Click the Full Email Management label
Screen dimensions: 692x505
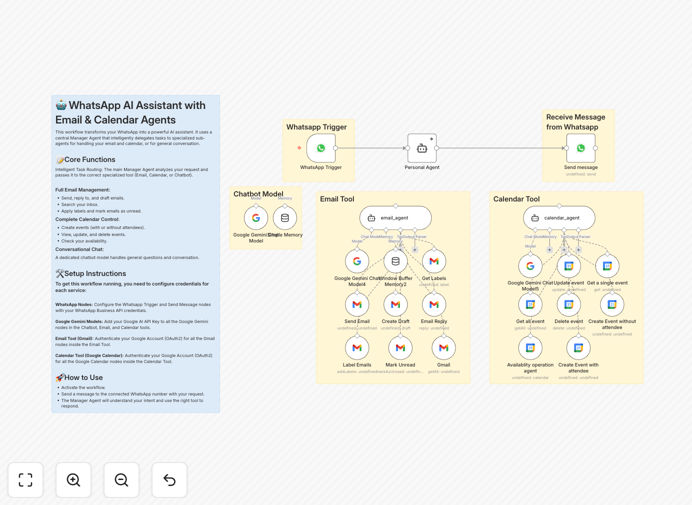[x=83, y=190]
